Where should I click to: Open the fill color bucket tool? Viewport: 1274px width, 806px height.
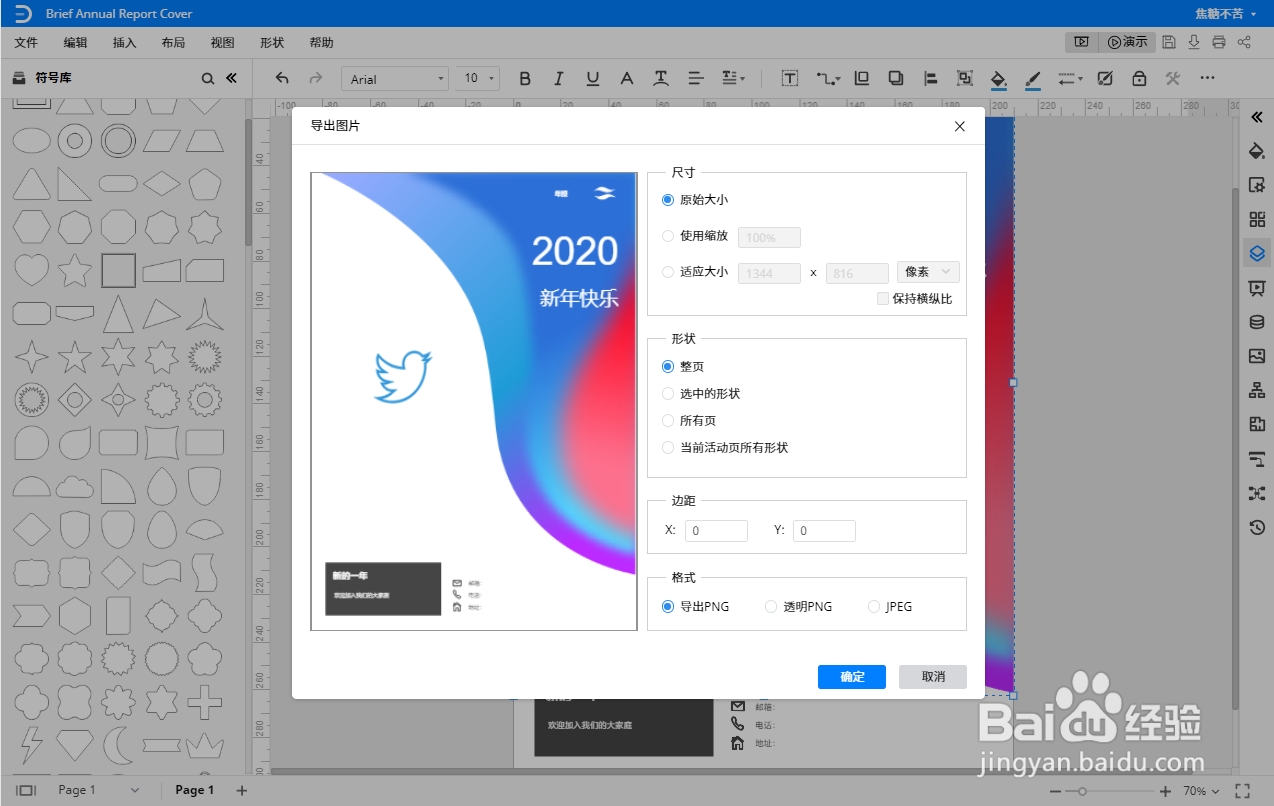coord(998,79)
